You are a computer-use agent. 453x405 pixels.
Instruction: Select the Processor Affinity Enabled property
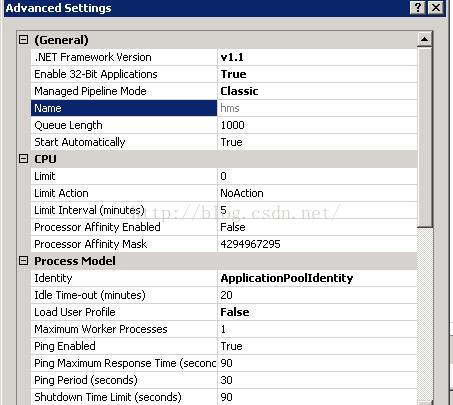[x=124, y=227]
